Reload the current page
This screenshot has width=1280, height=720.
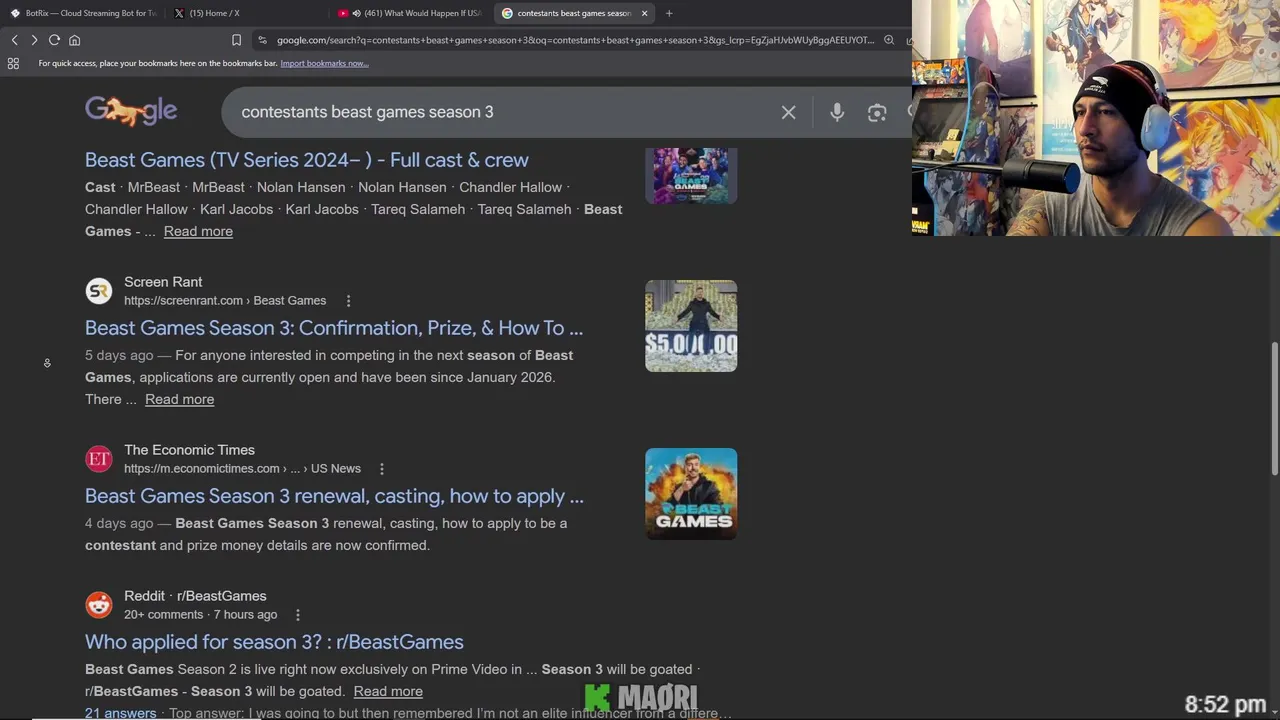54,40
